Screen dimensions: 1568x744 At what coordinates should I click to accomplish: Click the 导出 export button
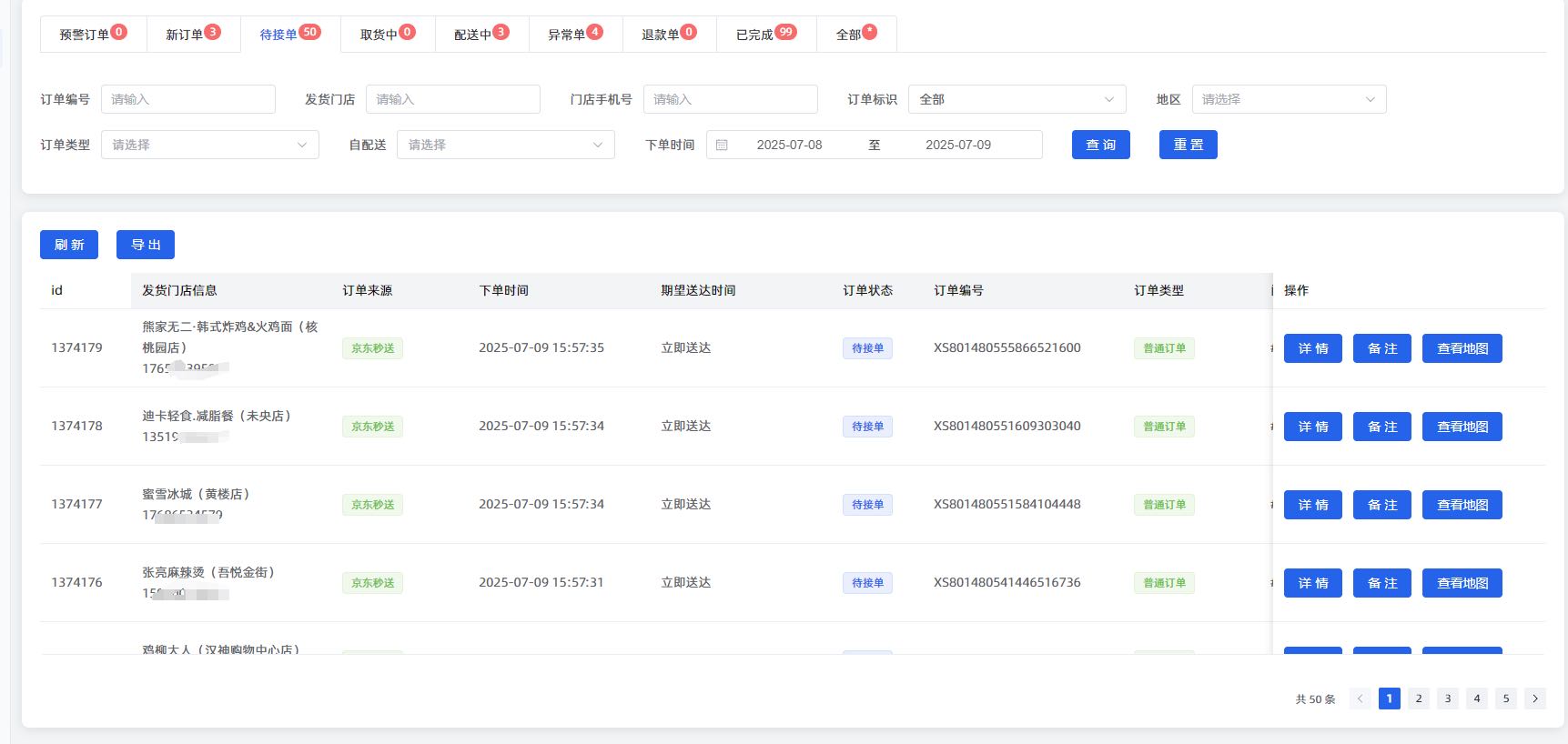[146, 245]
